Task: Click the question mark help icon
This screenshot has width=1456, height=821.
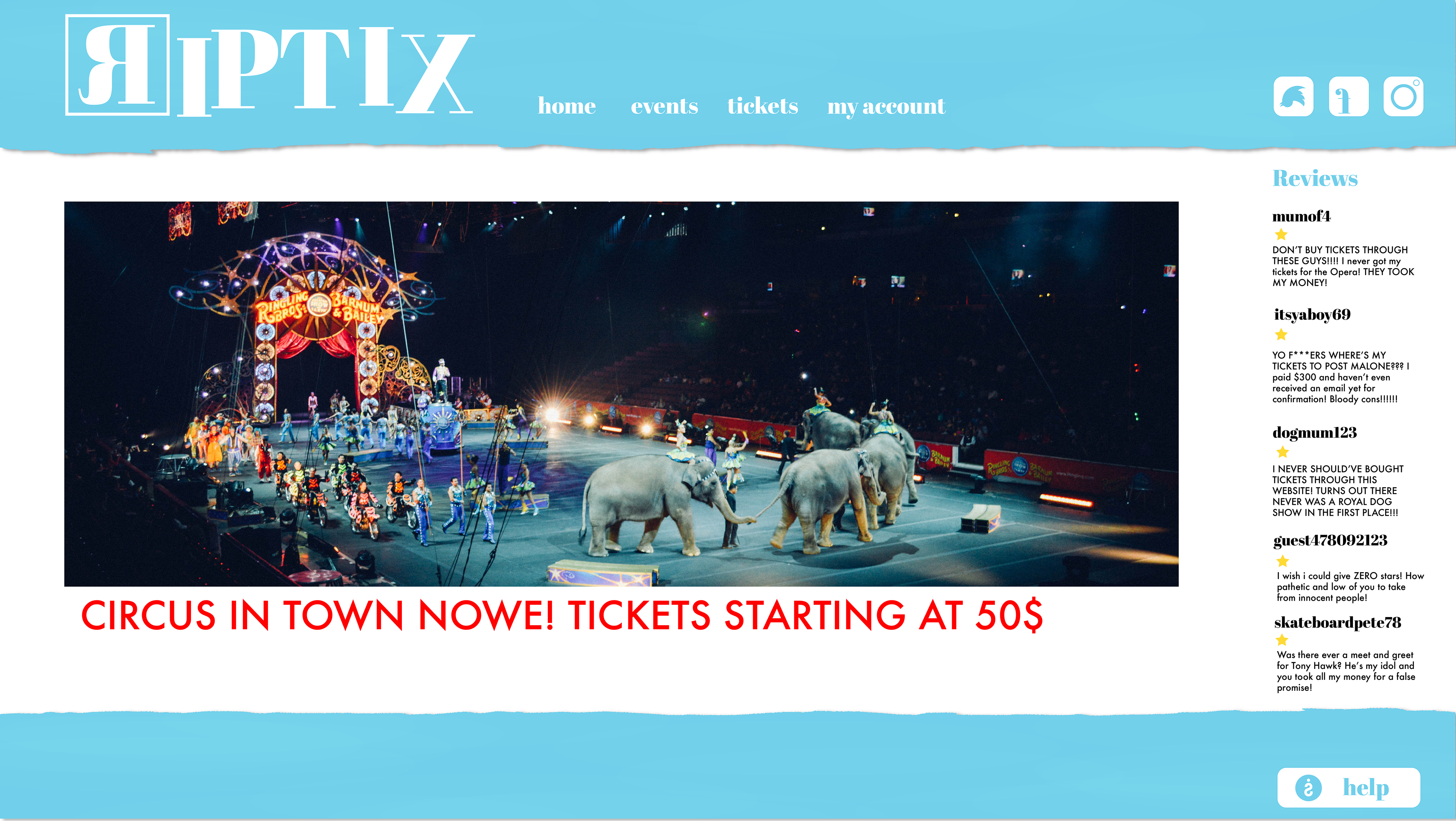Action: pyautogui.click(x=1309, y=788)
